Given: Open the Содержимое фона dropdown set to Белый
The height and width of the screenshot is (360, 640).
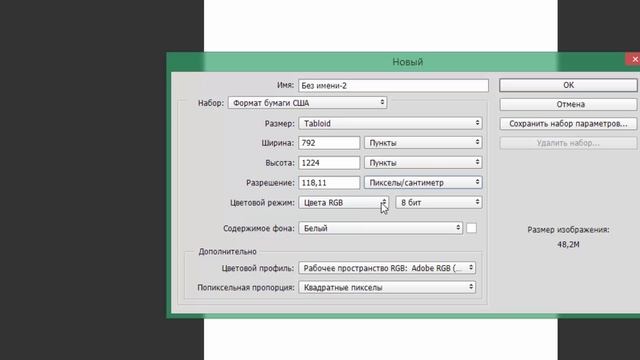Looking at the screenshot, I should click(x=380, y=228).
